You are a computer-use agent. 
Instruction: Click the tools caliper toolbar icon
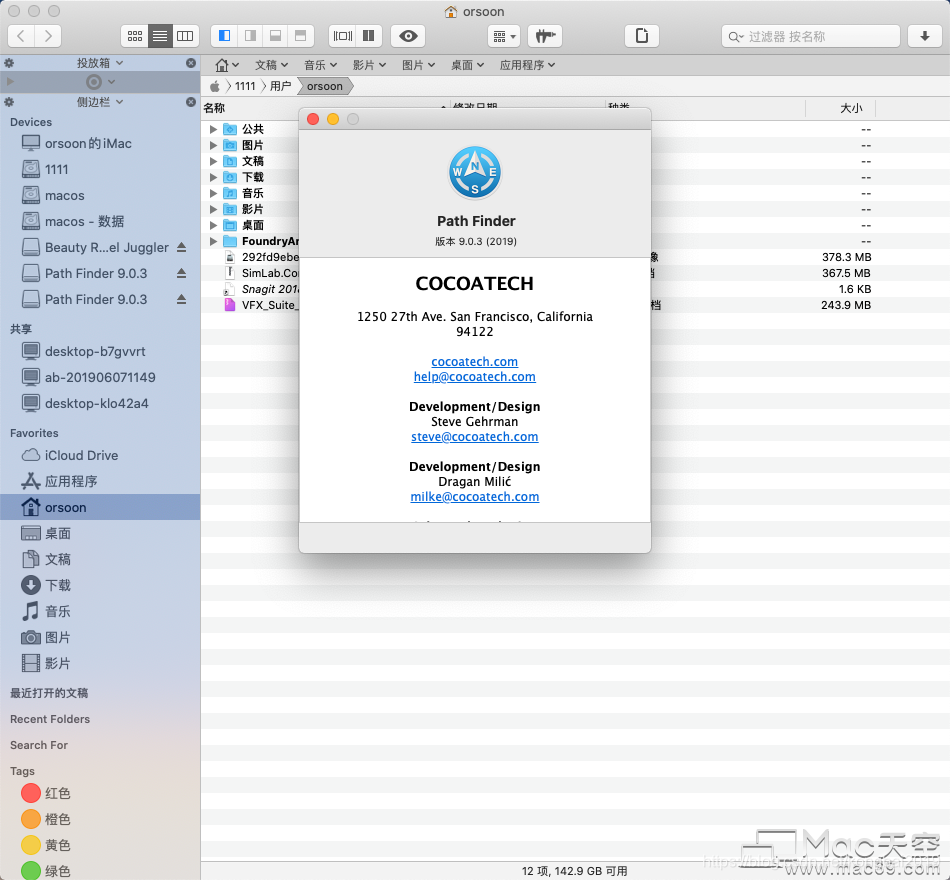(x=545, y=36)
